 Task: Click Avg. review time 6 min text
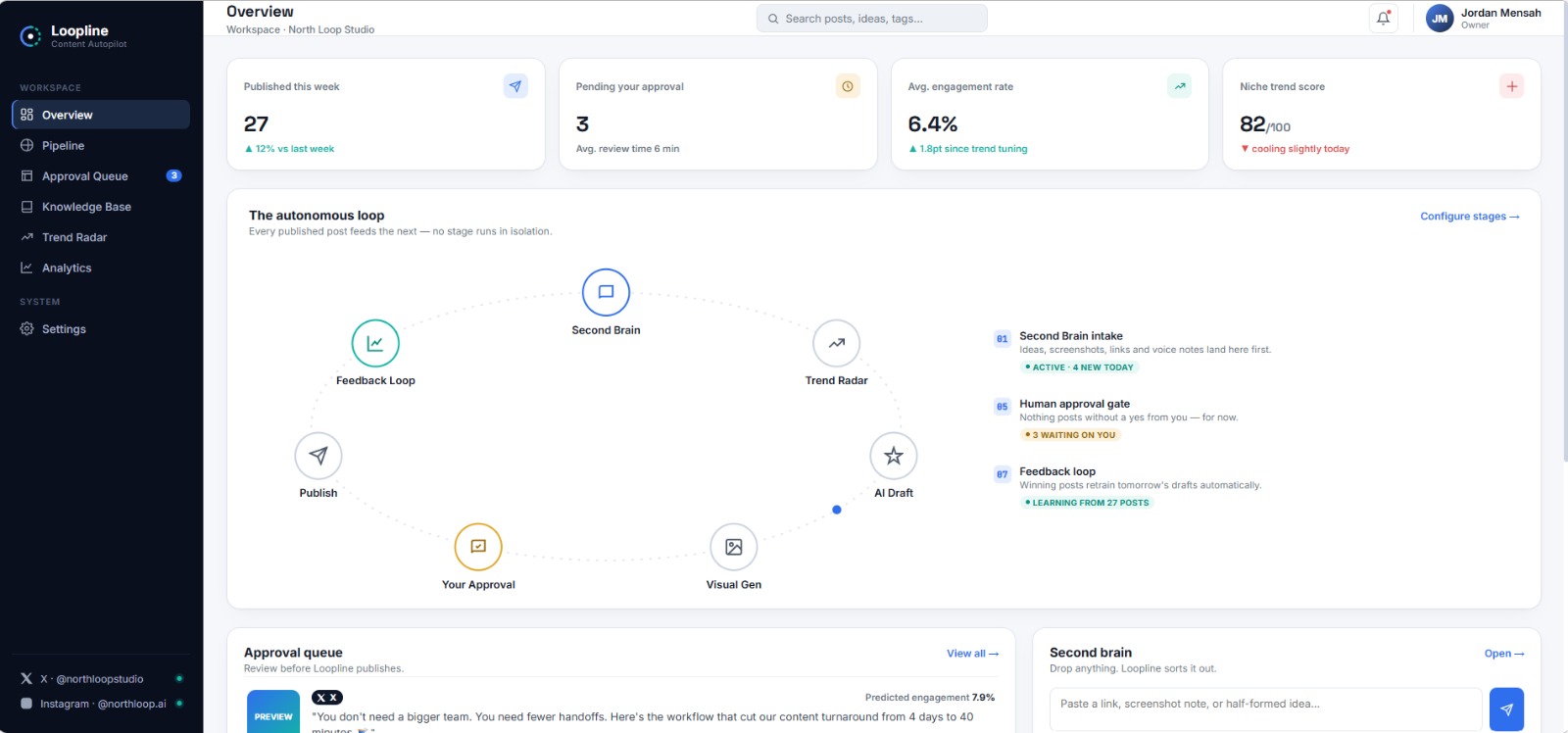(627, 149)
